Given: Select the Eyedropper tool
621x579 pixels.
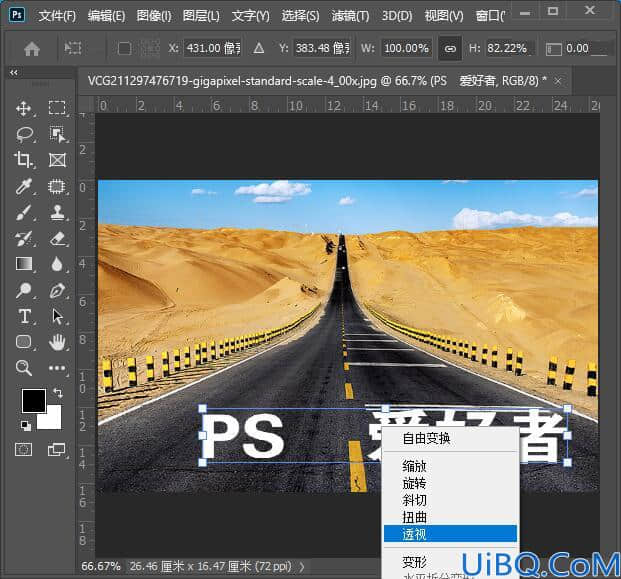Looking at the screenshot, I should coord(23,186).
